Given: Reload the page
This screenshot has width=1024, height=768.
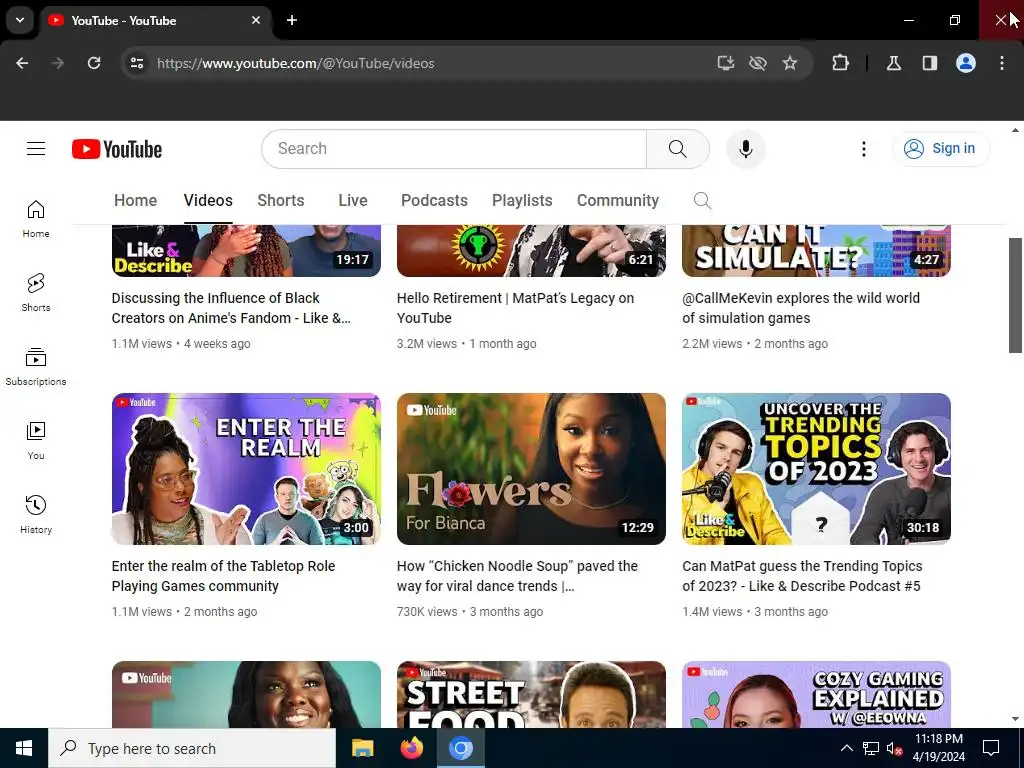Looking at the screenshot, I should 94,63.
